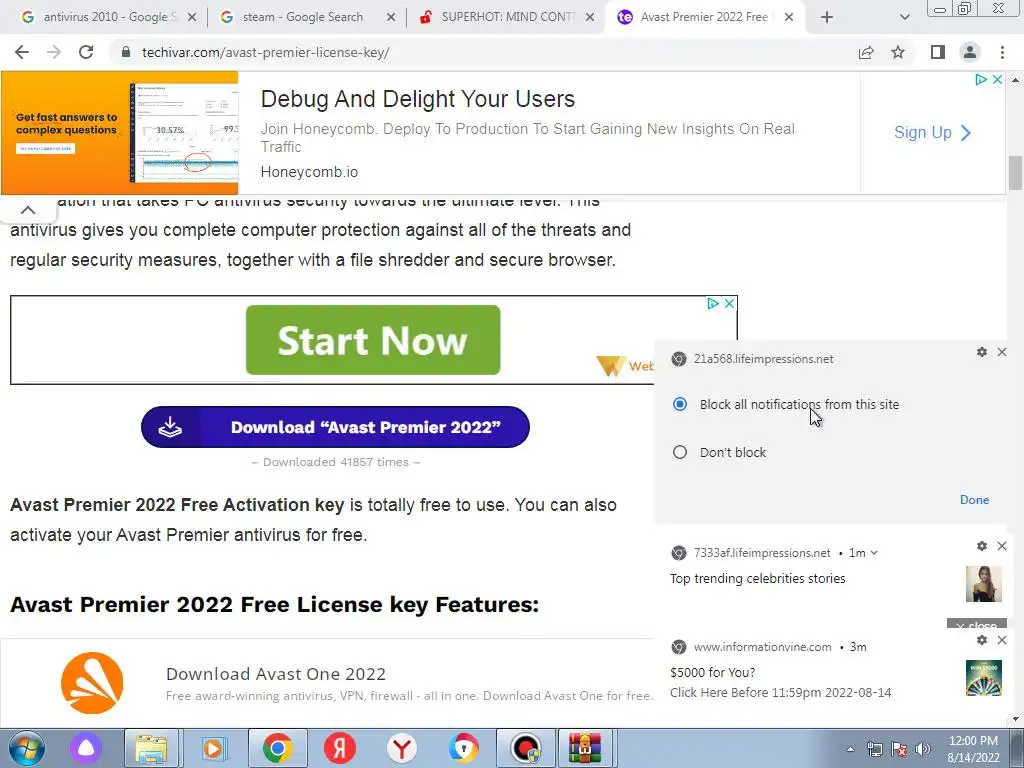Click Done in the notification settings
1024x768 pixels.
tap(974, 500)
